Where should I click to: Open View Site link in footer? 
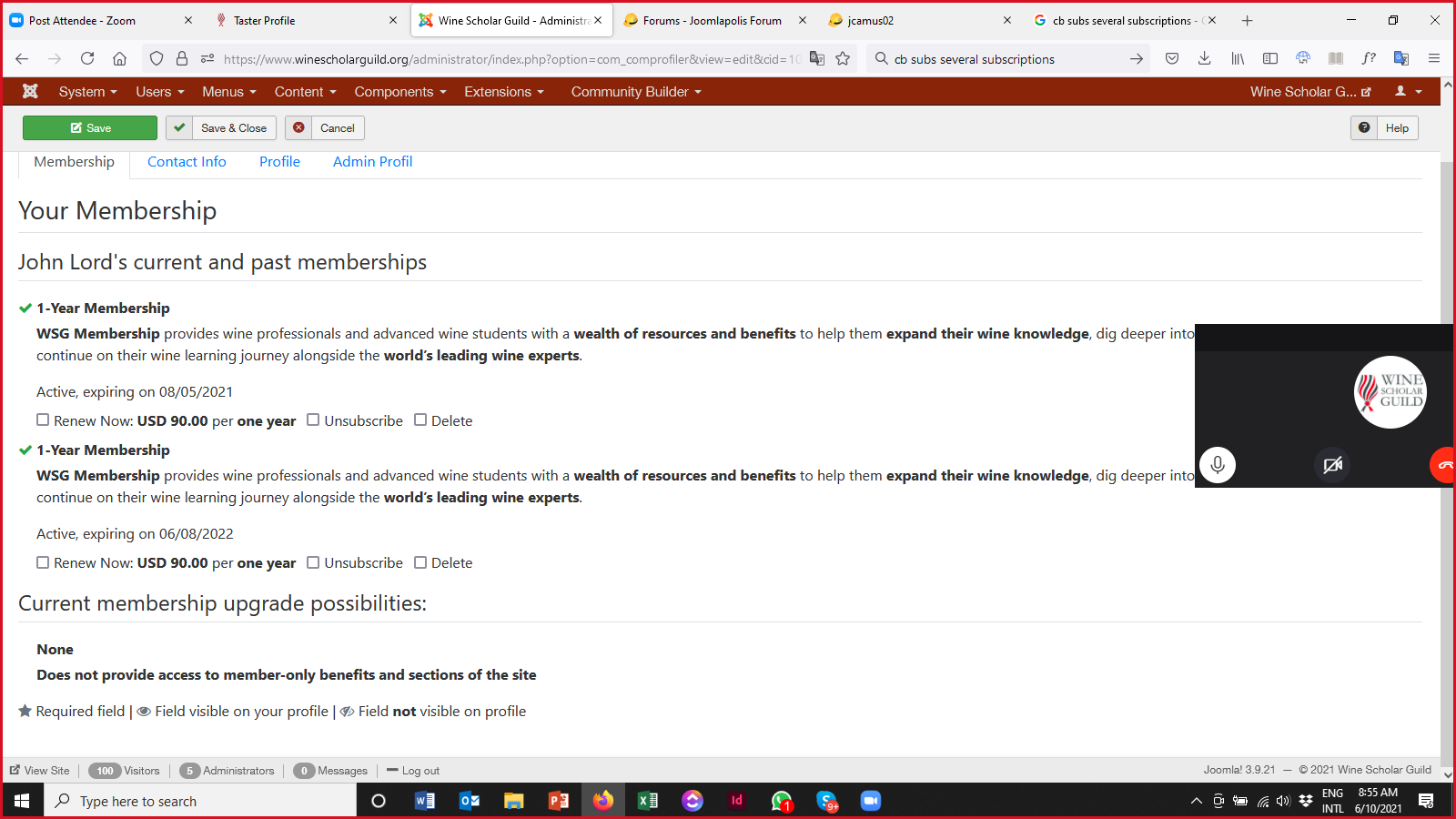pos(40,771)
